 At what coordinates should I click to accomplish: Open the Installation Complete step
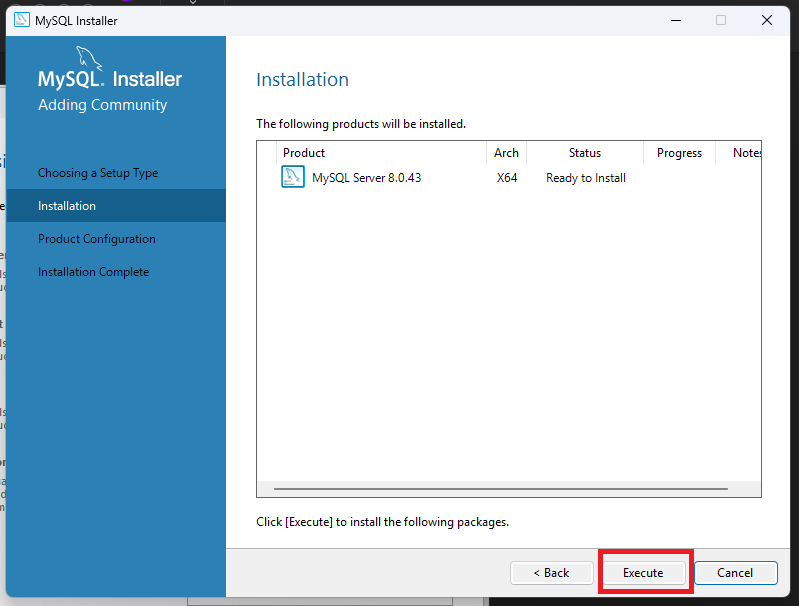click(x=94, y=272)
